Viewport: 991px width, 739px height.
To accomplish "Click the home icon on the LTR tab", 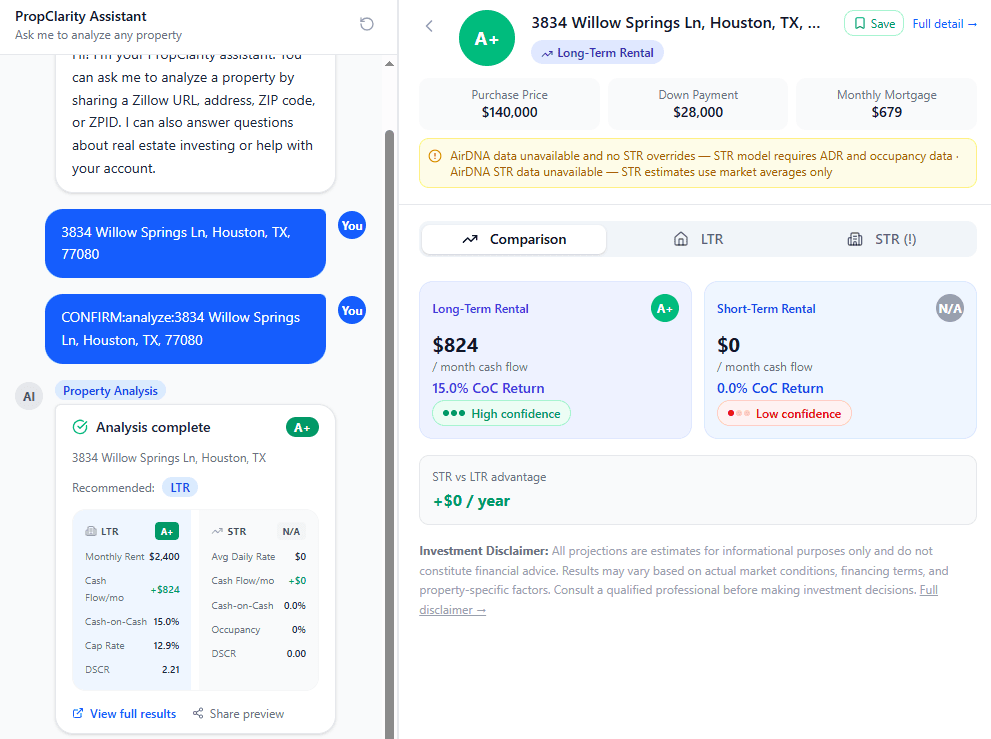I will click(x=680, y=238).
